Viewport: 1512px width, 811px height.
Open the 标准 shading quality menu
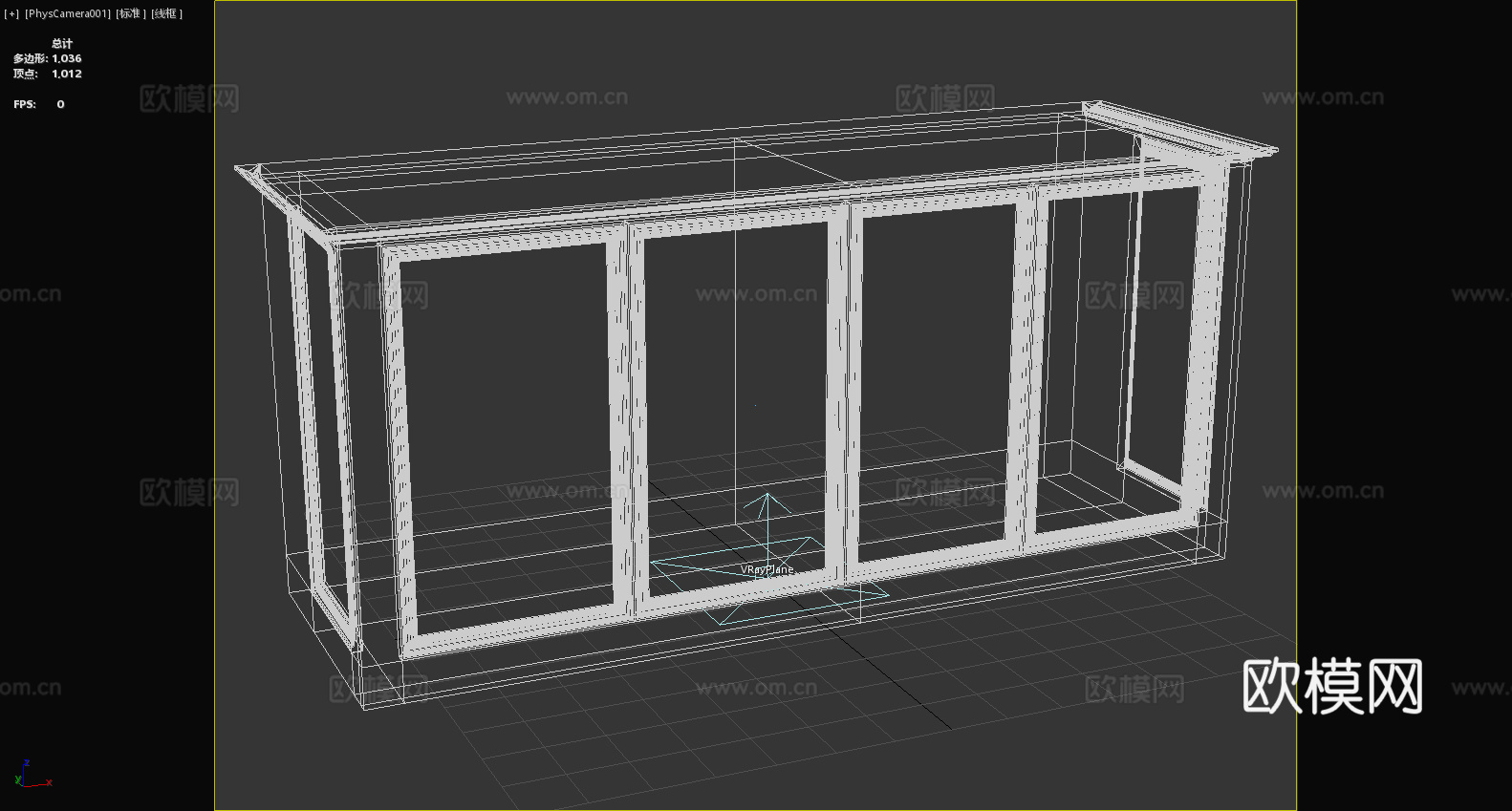coord(132,13)
